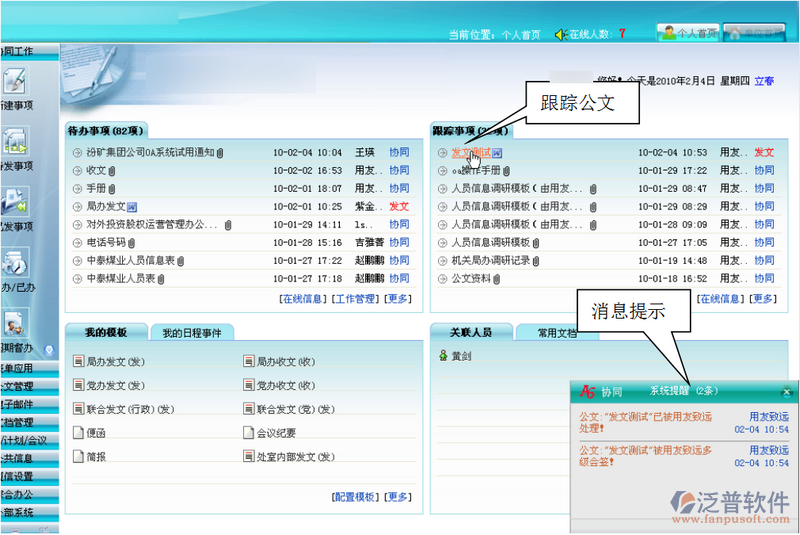This screenshot has height=535, width=800.
Task: Open the 超期督办 sidebar icon
Action: [16, 323]
